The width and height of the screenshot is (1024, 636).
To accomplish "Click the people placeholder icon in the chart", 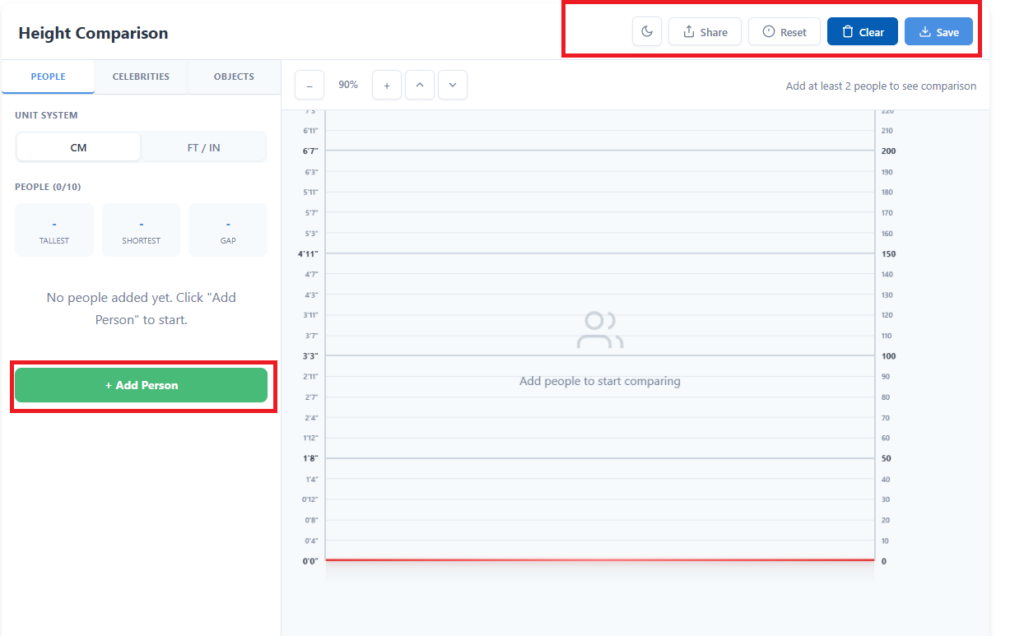I will (599, 330).
